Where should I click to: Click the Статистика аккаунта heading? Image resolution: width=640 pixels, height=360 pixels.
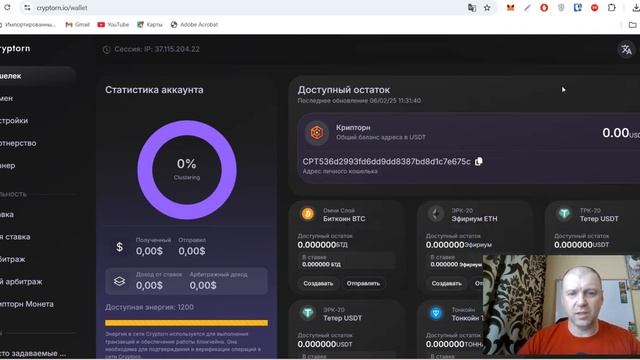[154, 90]
